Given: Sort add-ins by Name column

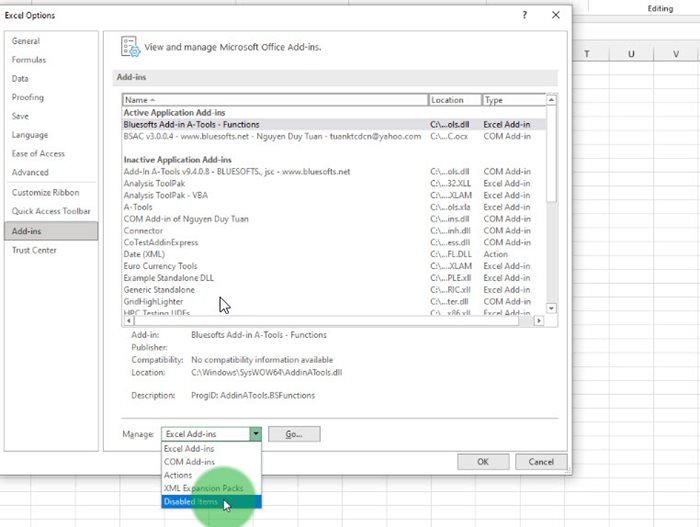Looking at the screenshot, I should click(x=275, y=100).
